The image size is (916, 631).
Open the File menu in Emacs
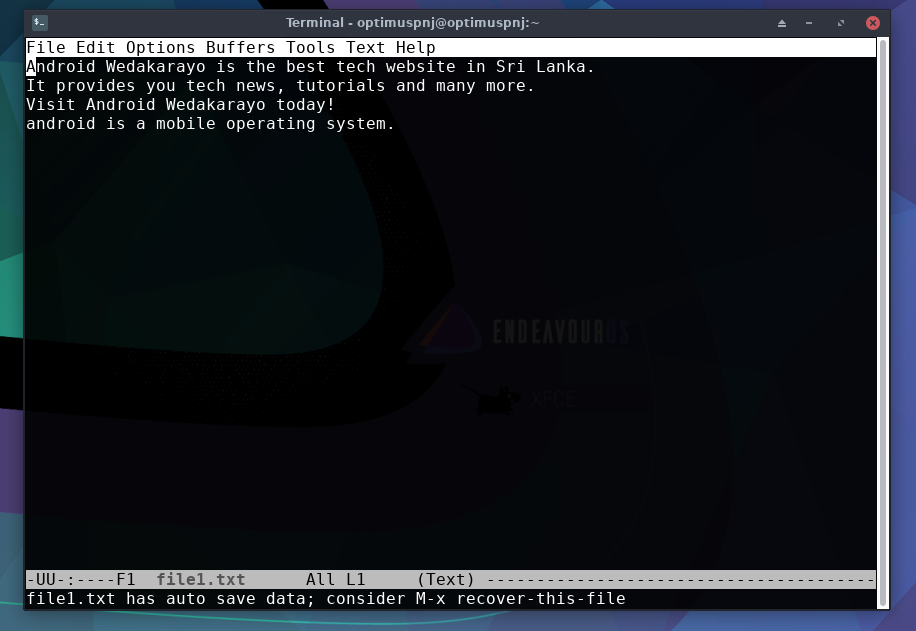coord(46,47)
